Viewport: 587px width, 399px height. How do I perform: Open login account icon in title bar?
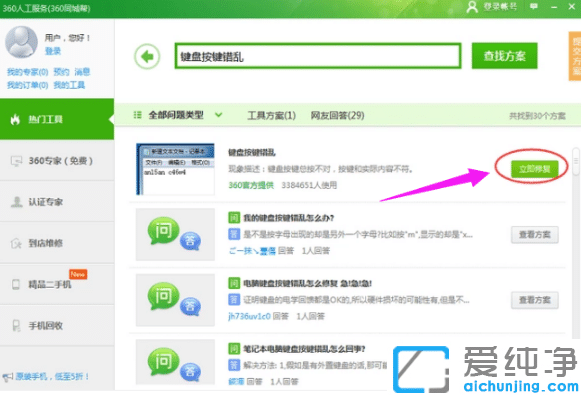click(x=472, y=7)
